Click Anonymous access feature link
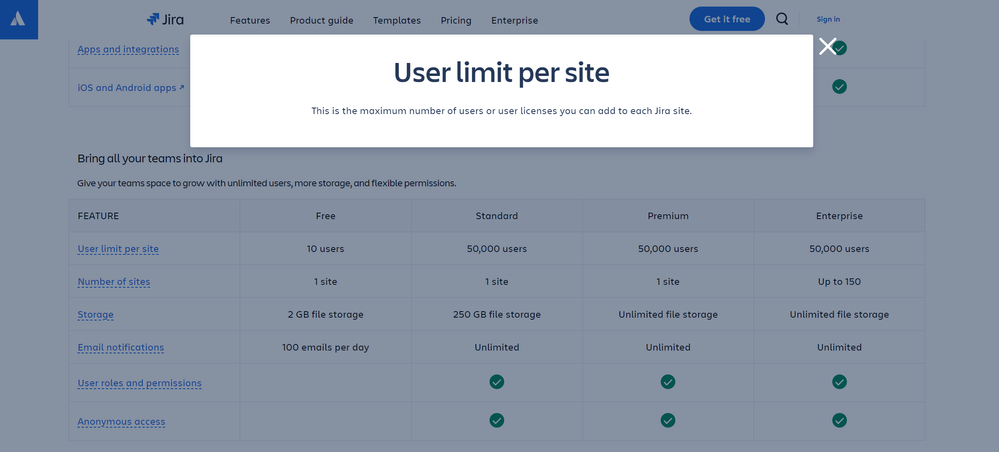The width and height of the screenshot is (999, 452). click(x=121, y=421)
